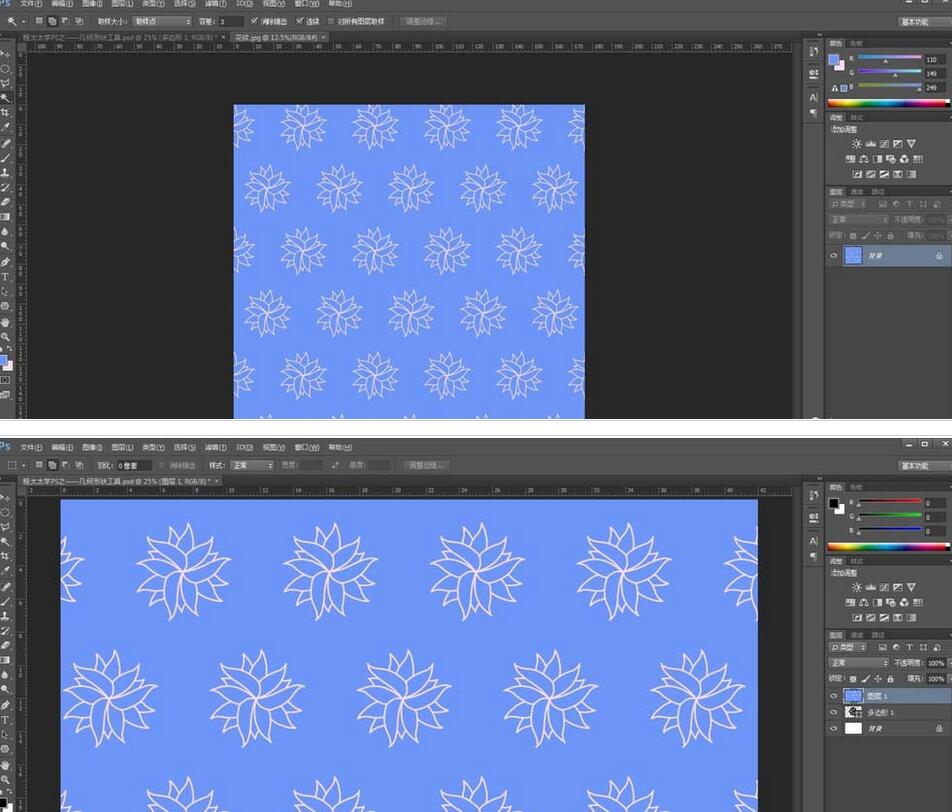
Task: Select the Gradient tool in the top window's toolbox
Action: click(x=5, y=217)
